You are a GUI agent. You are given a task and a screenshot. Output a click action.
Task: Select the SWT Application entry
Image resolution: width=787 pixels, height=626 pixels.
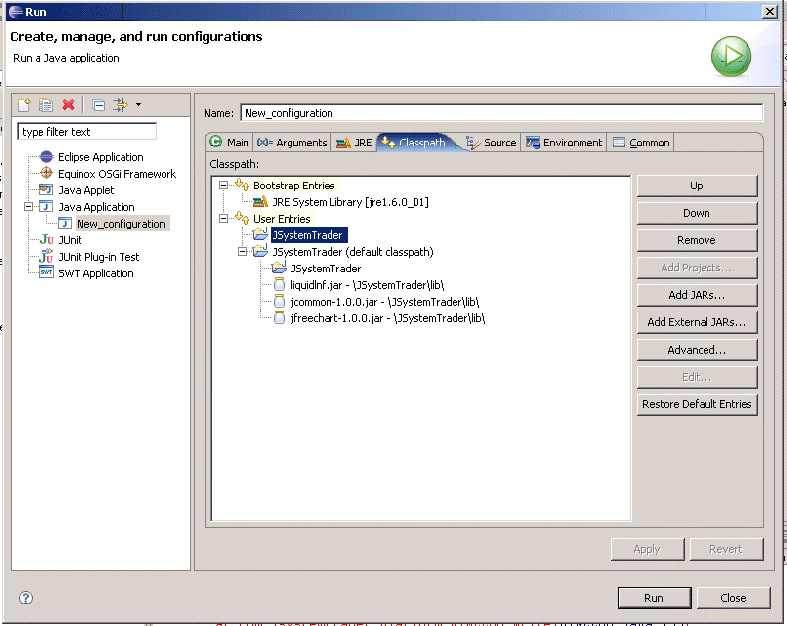(x=95, y=274)
